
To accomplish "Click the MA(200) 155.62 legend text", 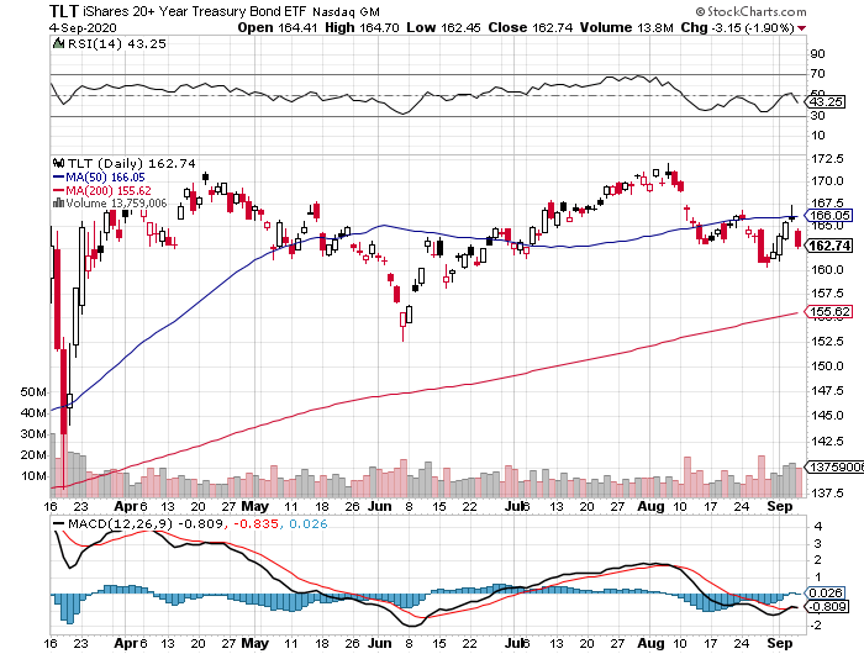I will coord(109,191).
